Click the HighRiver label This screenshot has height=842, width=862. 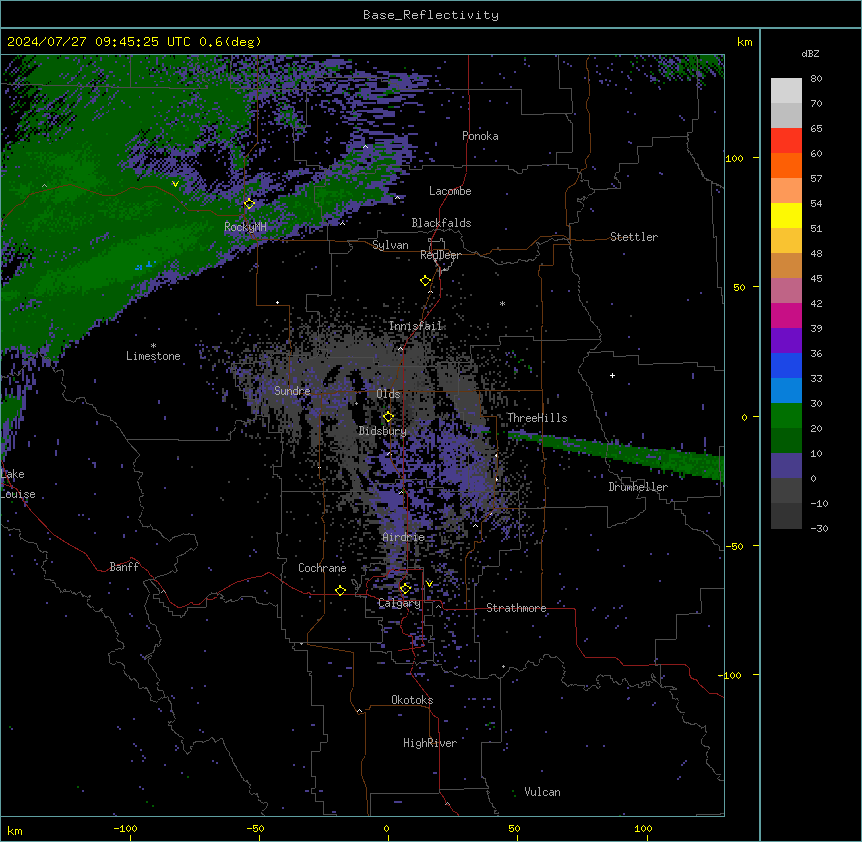[x=429, y=743]
